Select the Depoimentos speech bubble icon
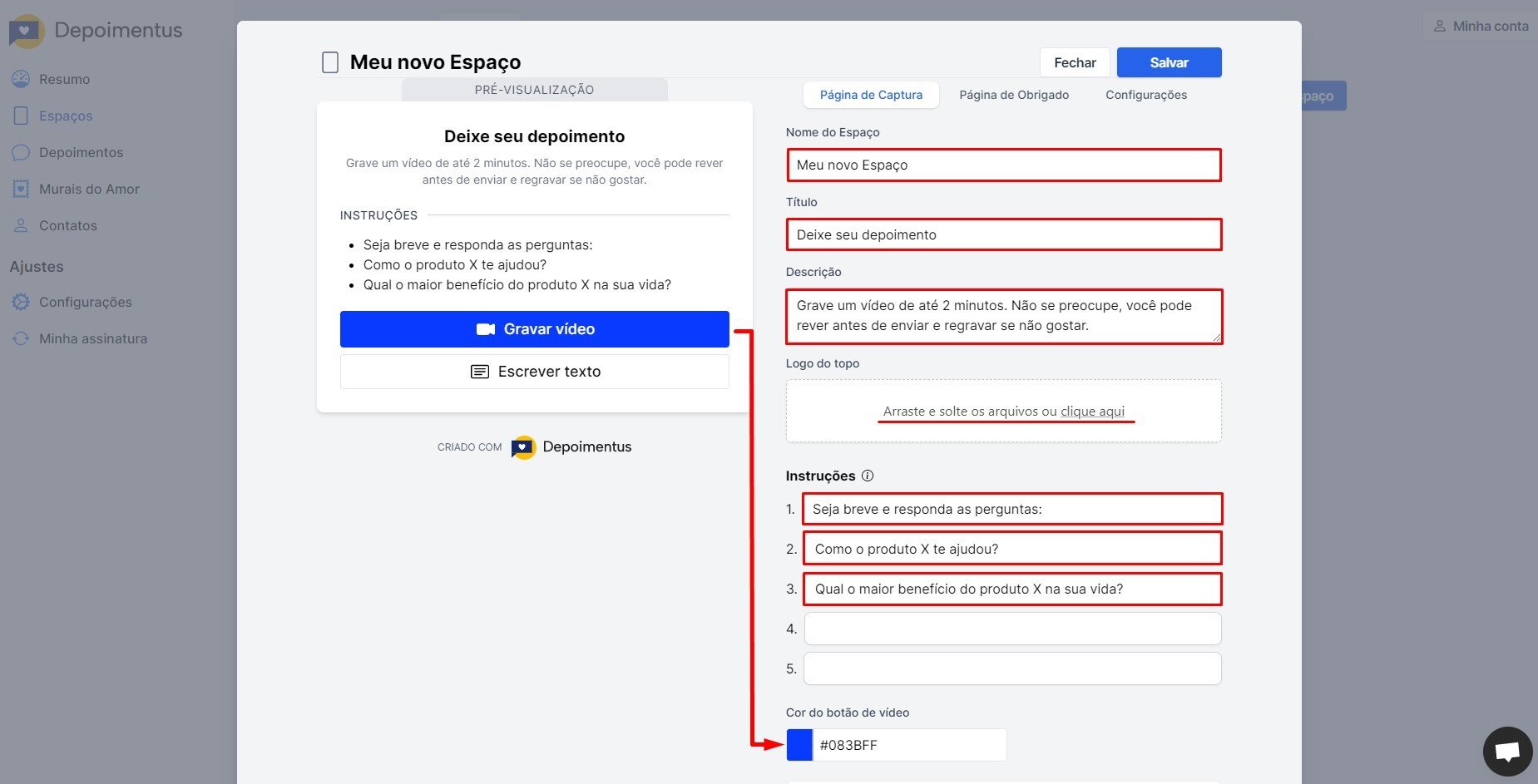Viewport: 1538px width, 784px height. [x=21, y=152]
